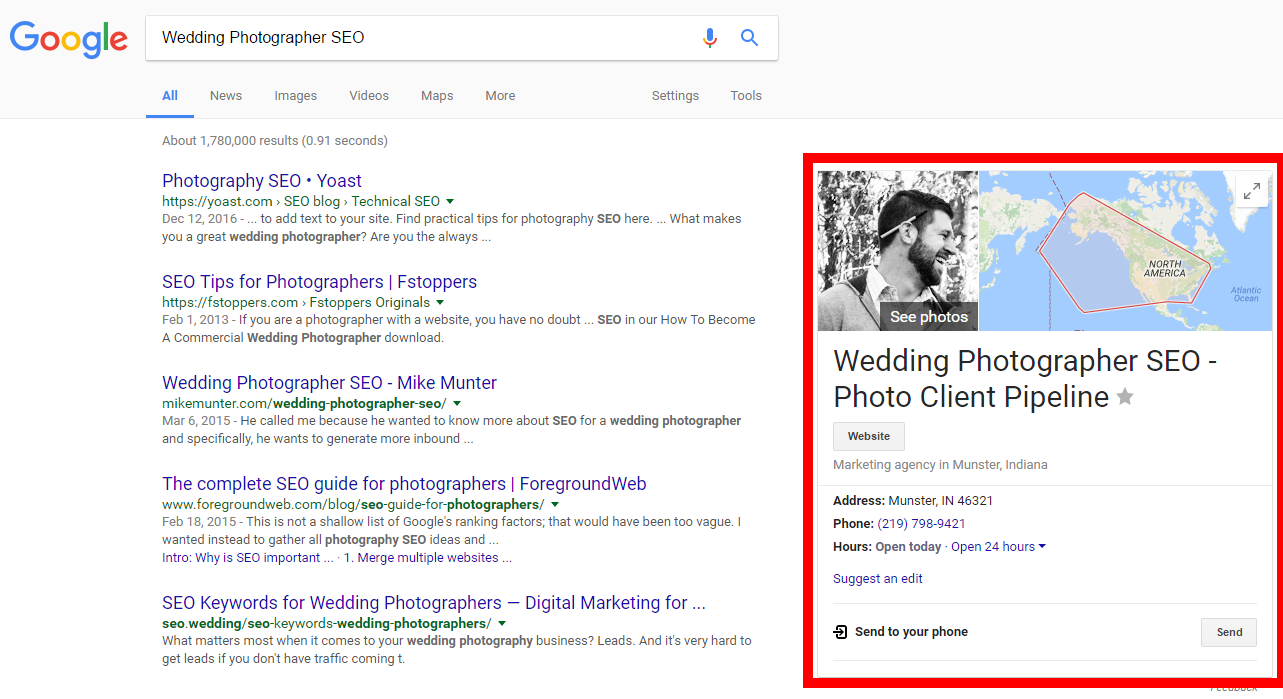The width and height of the screenshot is (1283, 699).
Task: Switch to the Images tab
Action: coord(296,96)
